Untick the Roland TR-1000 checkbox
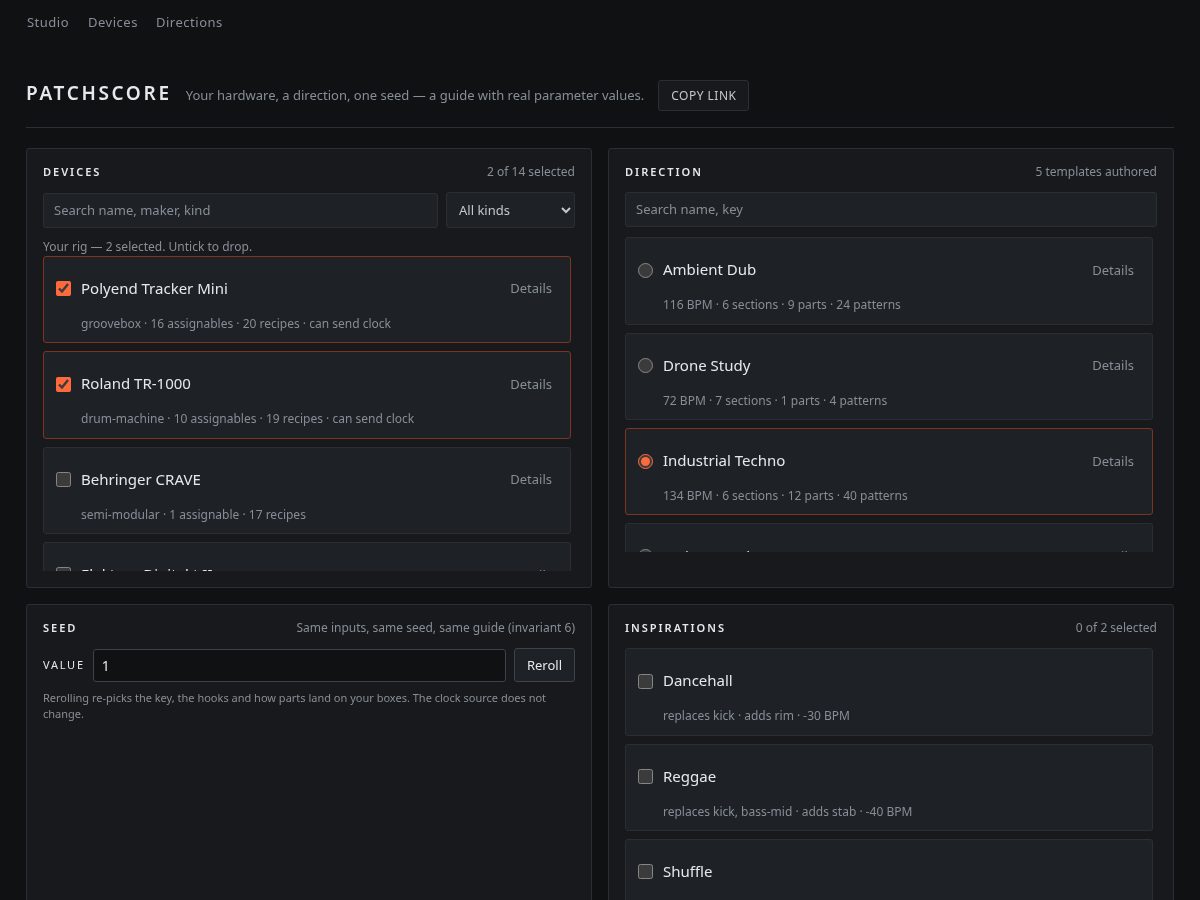The image size is (1200, 900). [x=64, y=384]
